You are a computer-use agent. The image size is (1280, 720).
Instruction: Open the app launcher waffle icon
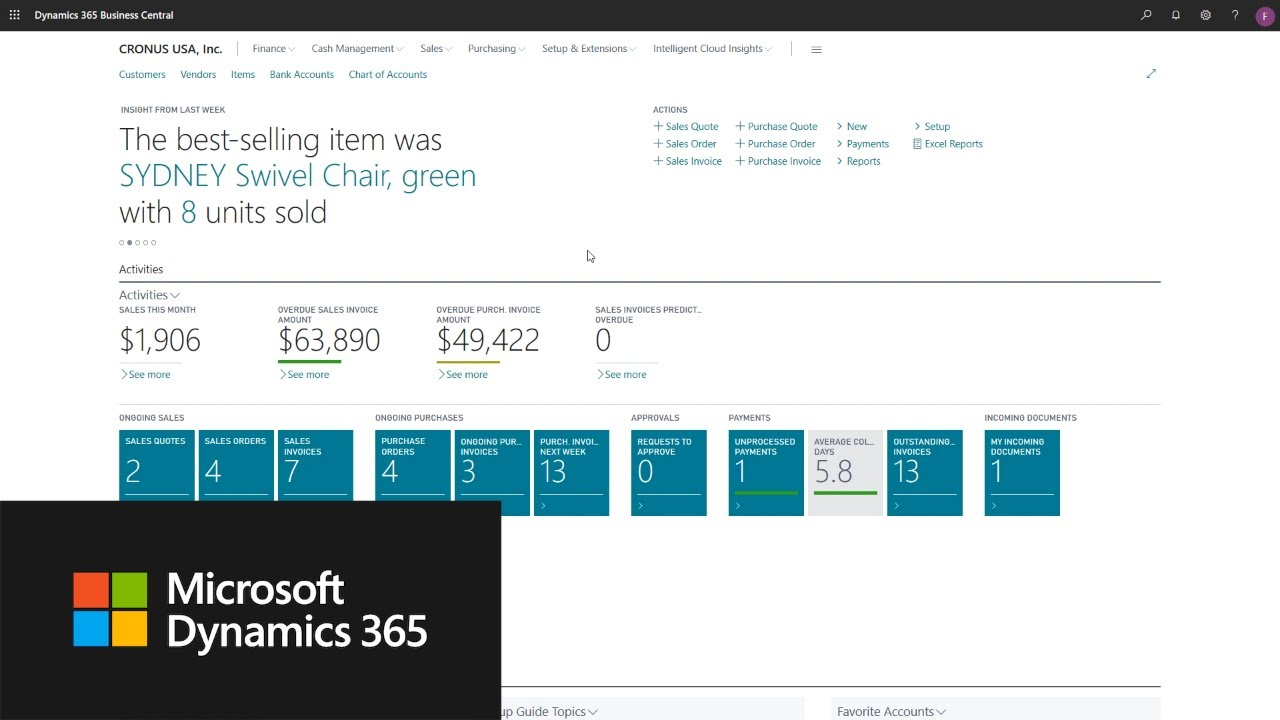pyautogui.click(x=14, y=15)
